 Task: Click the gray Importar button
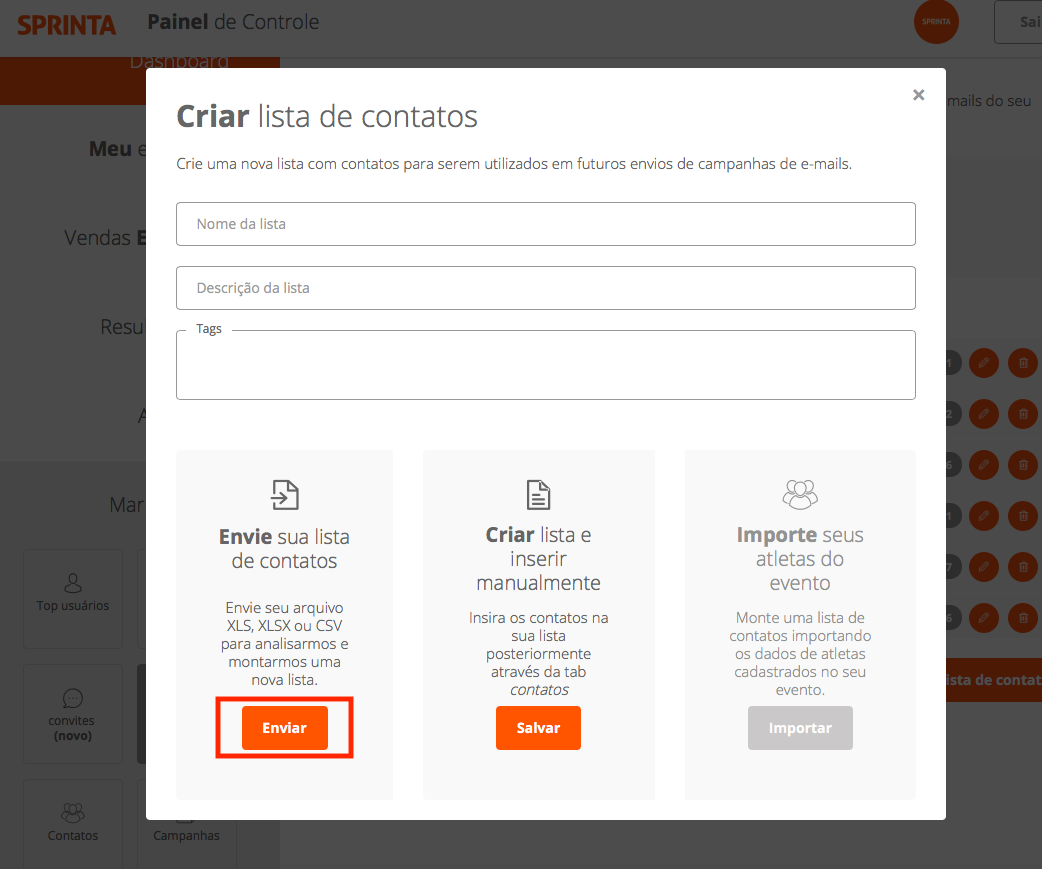click(x=800, y=727)
